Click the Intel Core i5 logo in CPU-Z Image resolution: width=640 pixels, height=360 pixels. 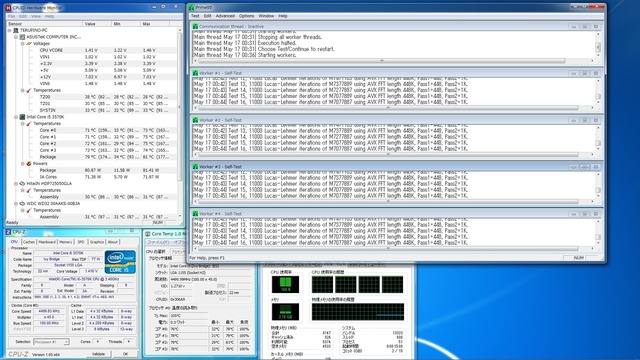pyautogui.click(x=120, y=262)
